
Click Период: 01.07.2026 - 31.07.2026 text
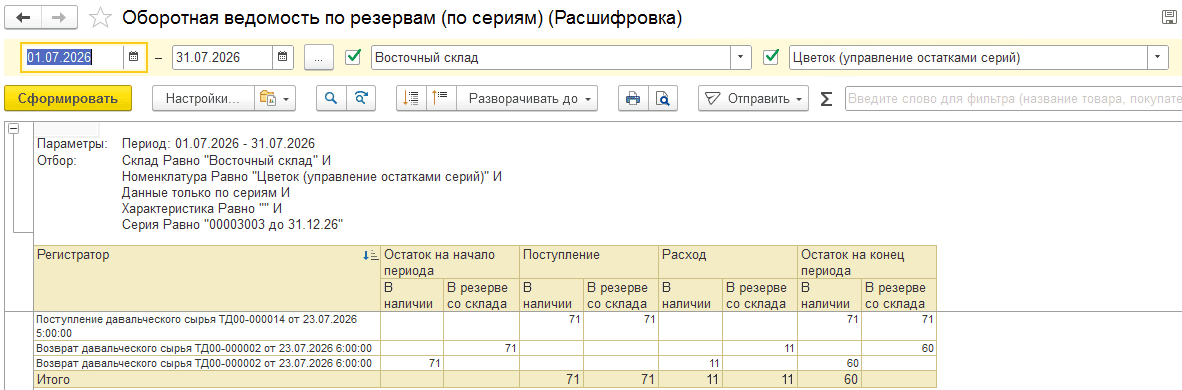[218, 143]
